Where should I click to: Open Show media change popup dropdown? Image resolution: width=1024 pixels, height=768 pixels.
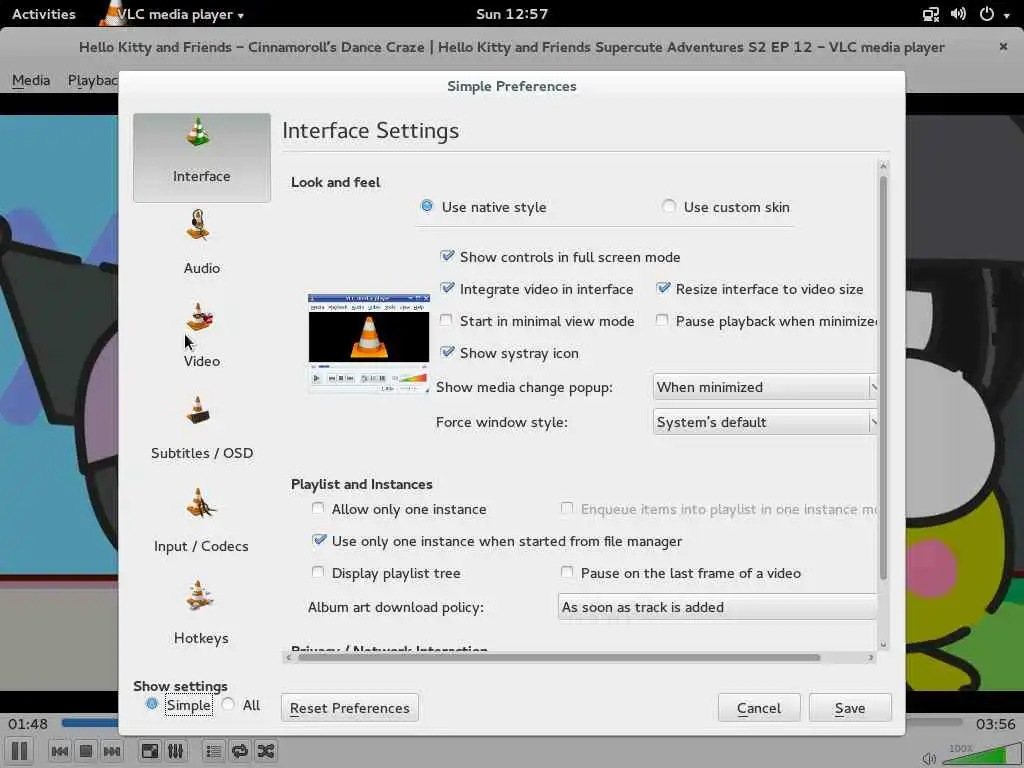point(765,387)
